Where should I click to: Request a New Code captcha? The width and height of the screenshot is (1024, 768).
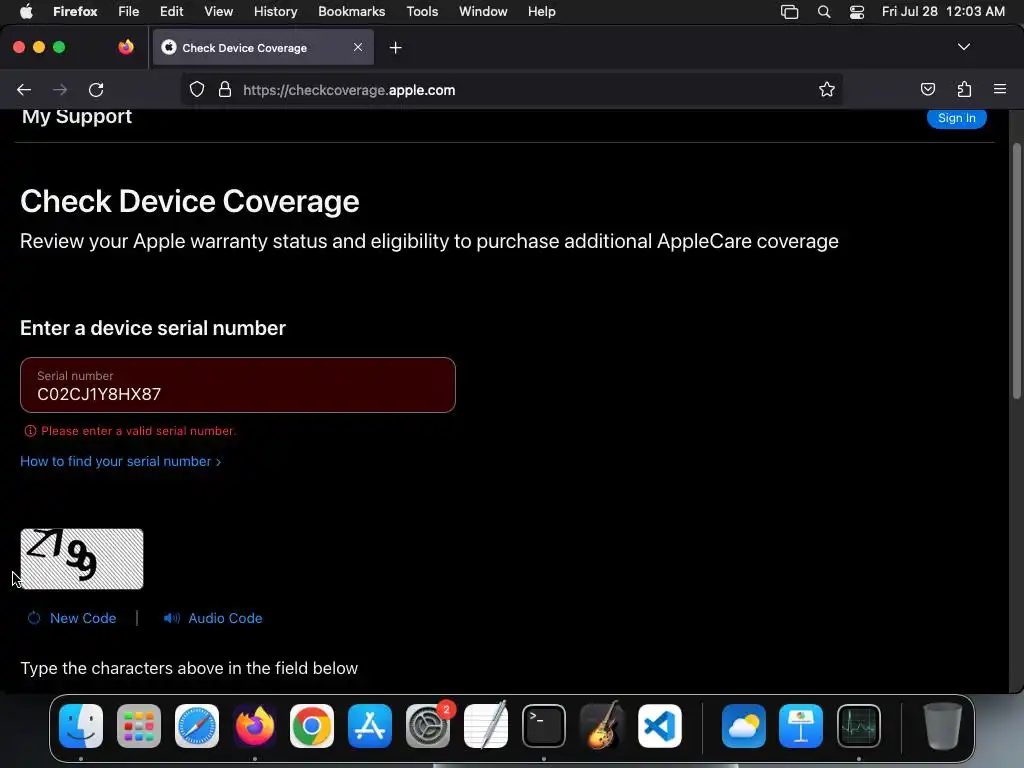[72, 618]
